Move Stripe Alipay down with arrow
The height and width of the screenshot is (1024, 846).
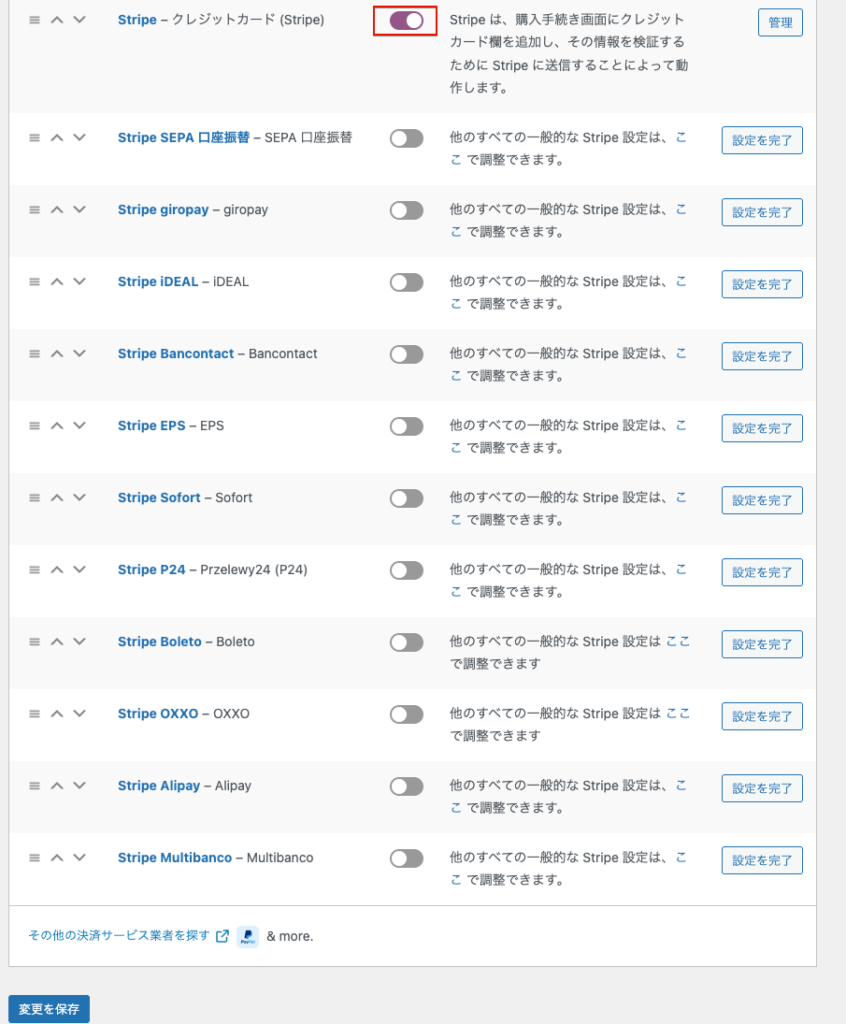(x=79, y=786)
